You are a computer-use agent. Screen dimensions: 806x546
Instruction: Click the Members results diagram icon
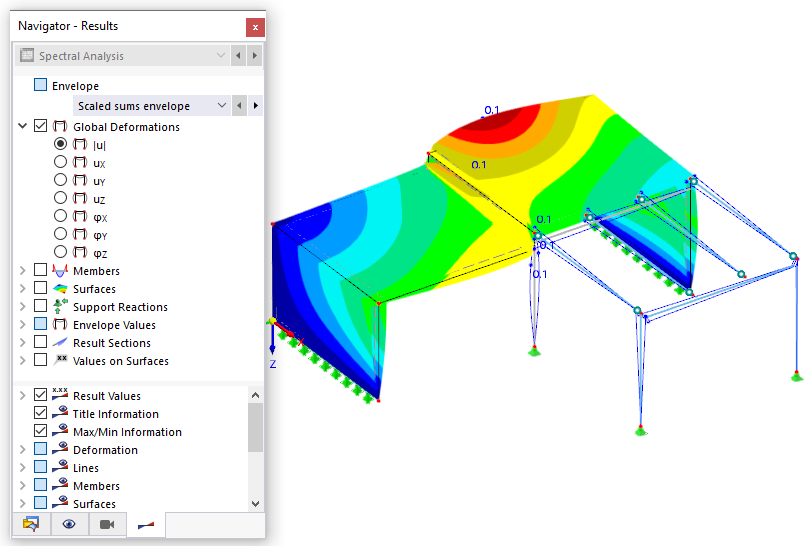[x=60, y=270]
